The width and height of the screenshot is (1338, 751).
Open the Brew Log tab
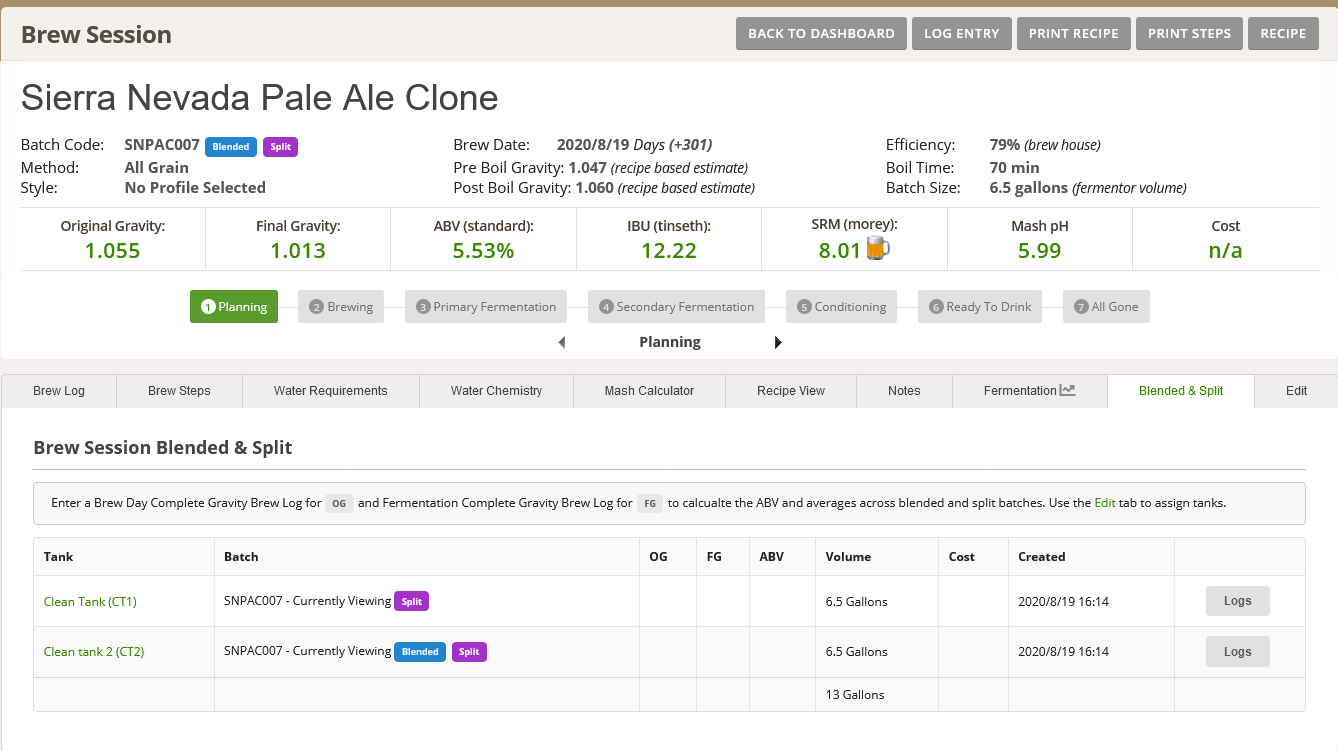[x=59, y=391]
